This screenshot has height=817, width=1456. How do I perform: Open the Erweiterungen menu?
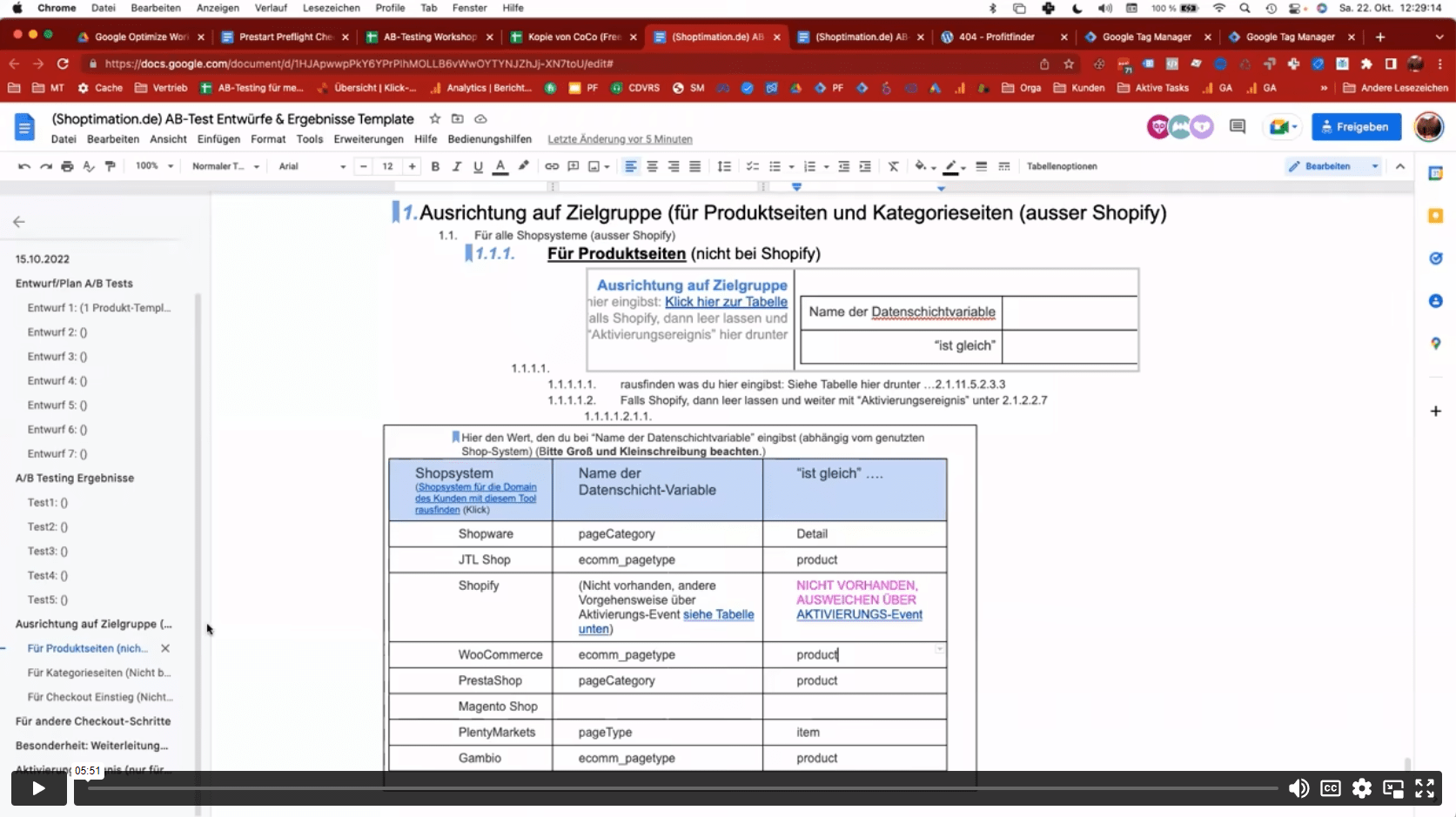pos(368,139)
